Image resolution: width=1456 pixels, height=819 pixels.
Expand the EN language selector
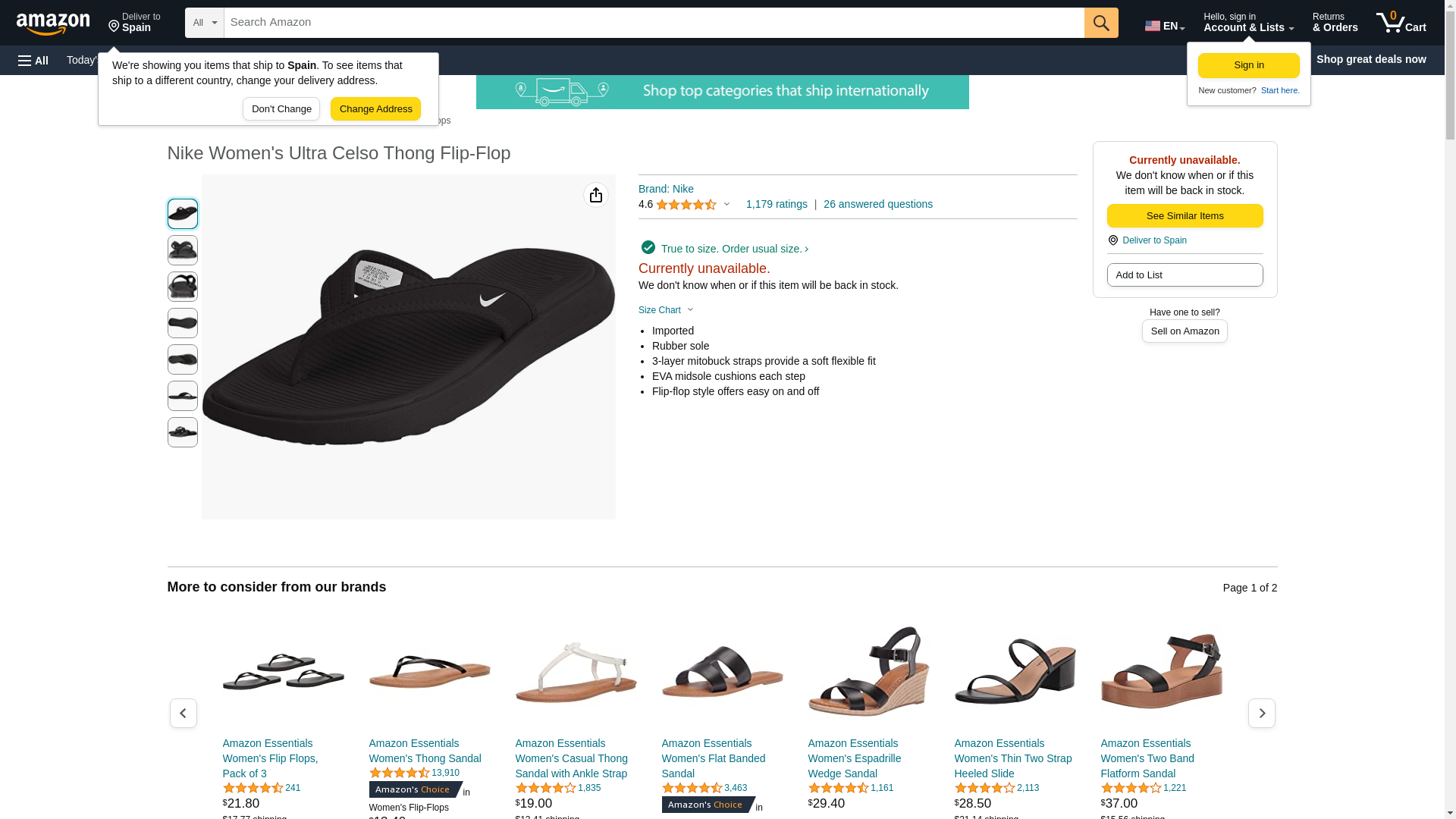(1165, 26)
